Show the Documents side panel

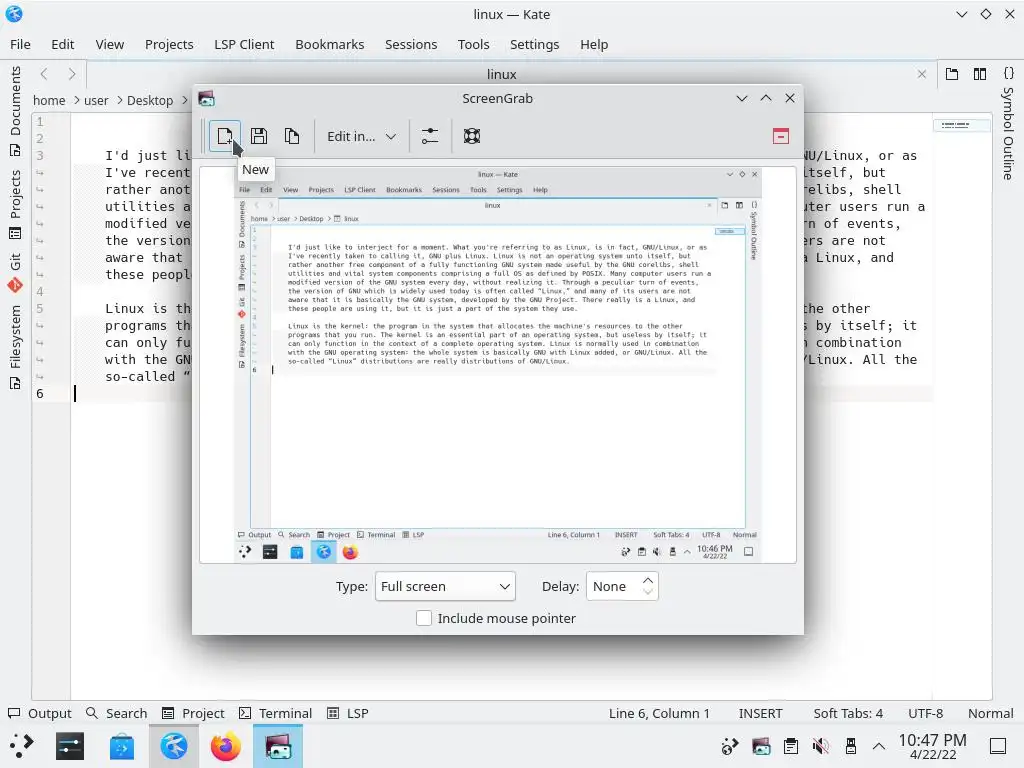(15, 111)
